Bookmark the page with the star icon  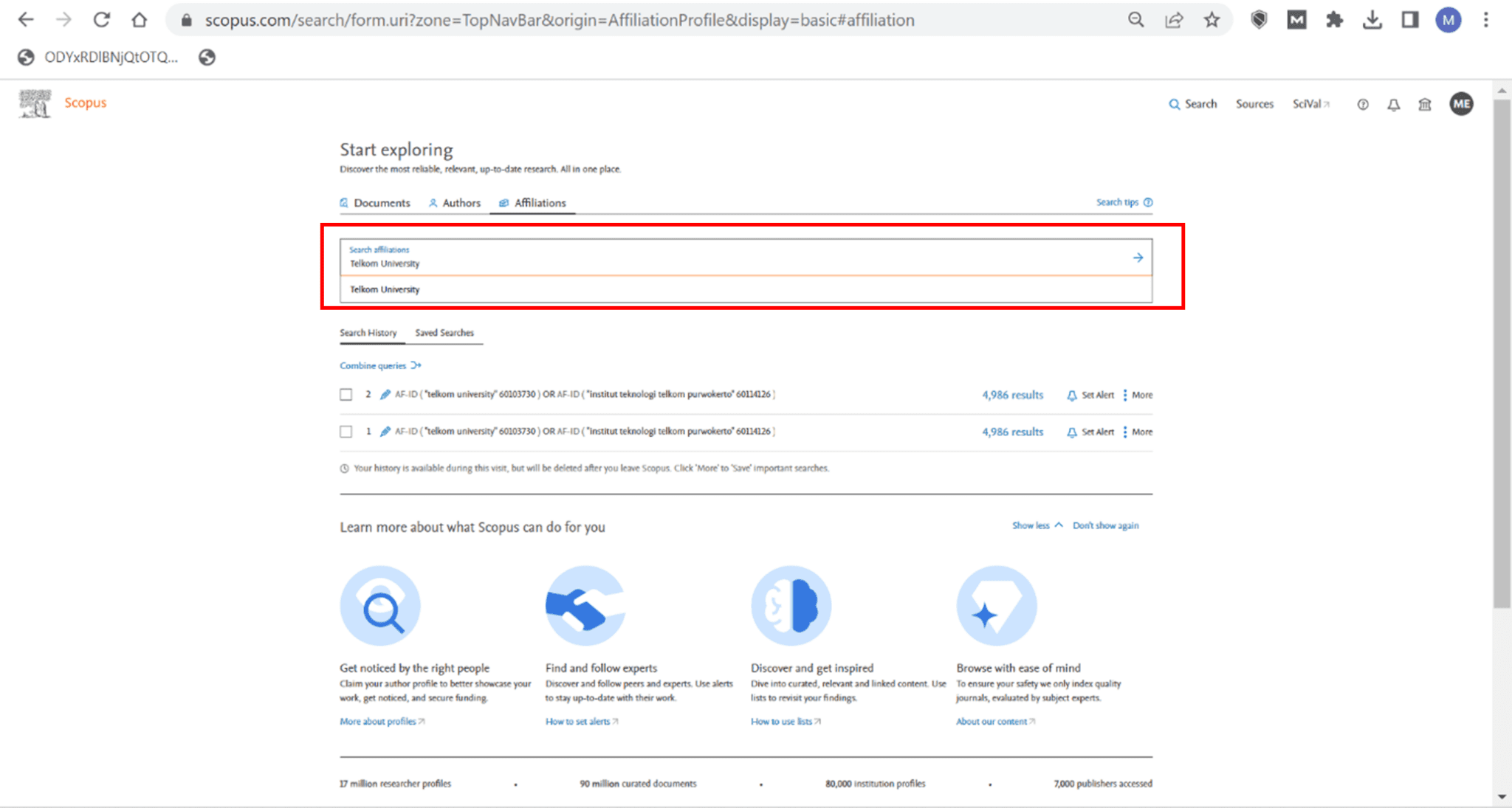1212,20
